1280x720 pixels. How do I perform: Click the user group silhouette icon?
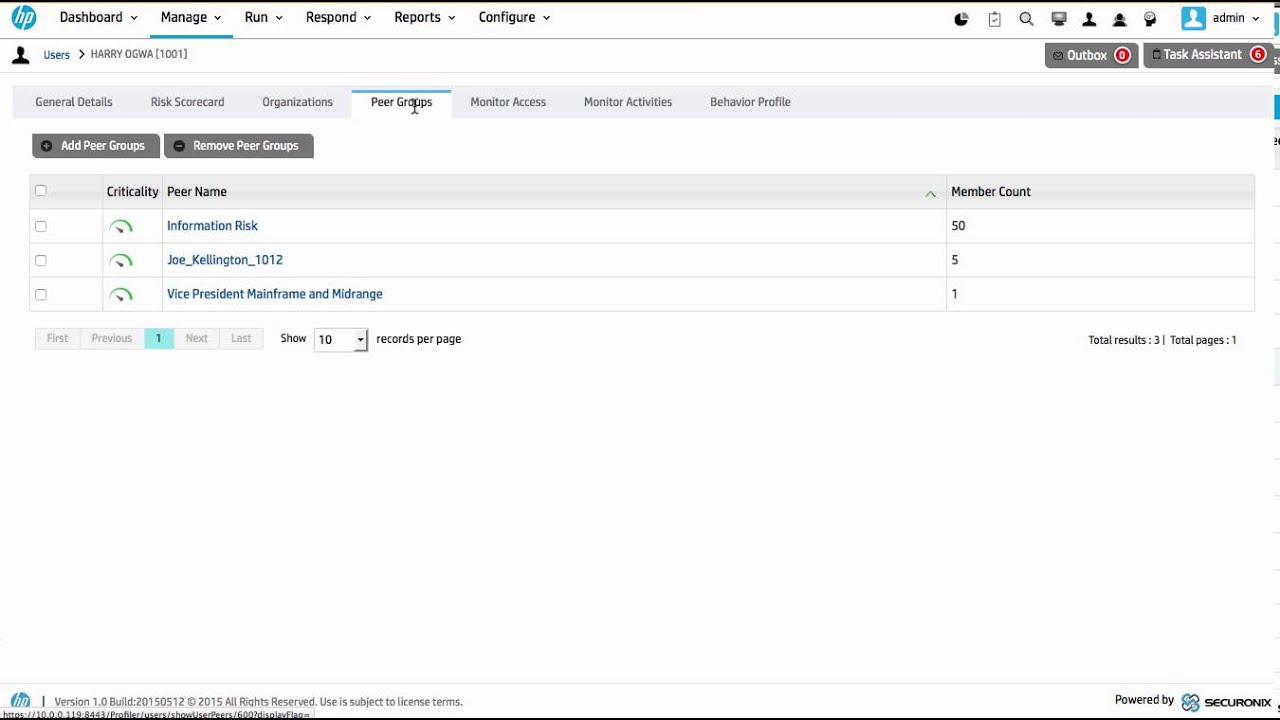pyautogui.click(x=1120, y=19)
